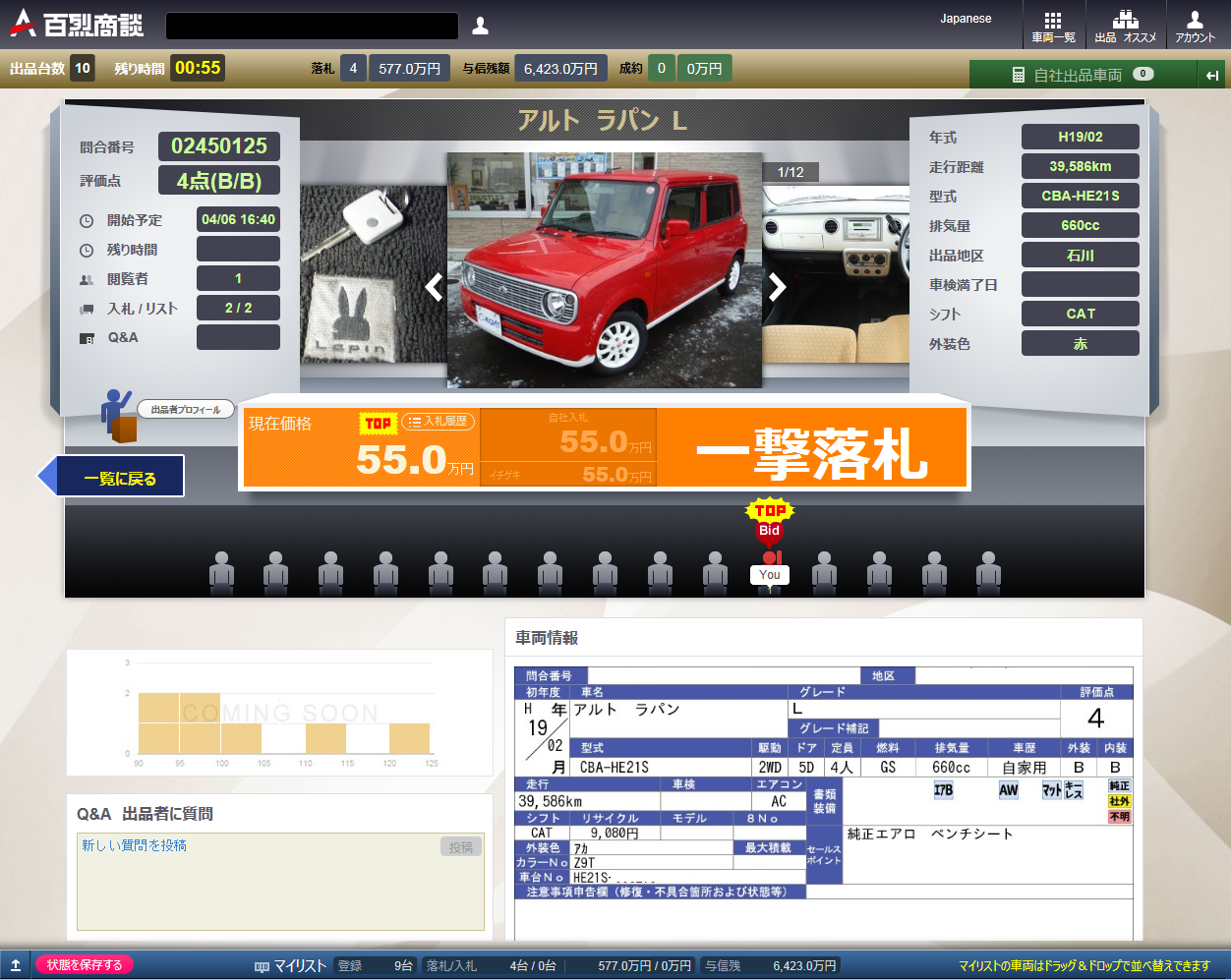Screen dimensions: 1231x980
Task: Click the 残り時間 clock icon in the info panel
Action: (x=87, y=251)
